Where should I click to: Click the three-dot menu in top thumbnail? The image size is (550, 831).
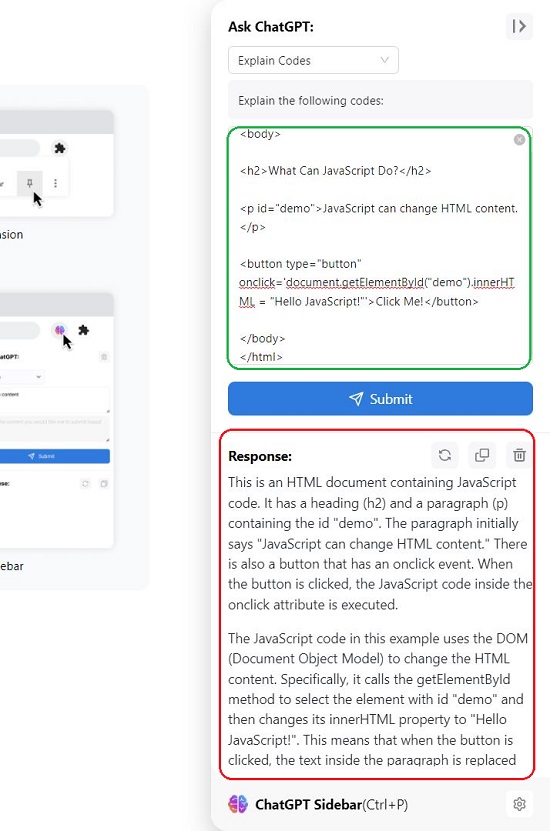coord(56,183)
